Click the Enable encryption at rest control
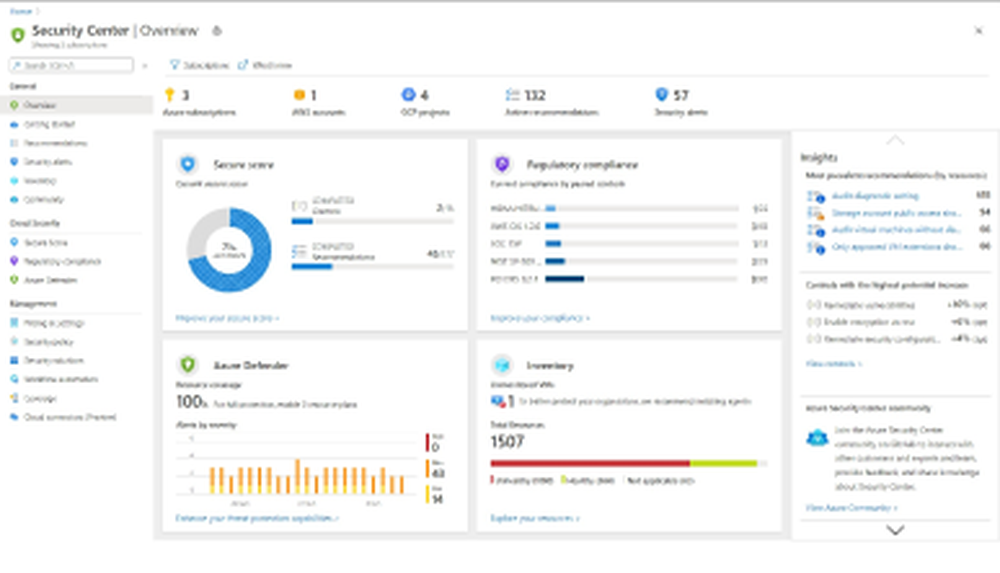The width and height of the screenshot is (1000, 573). pyautogui.click(x=897, y=322)
